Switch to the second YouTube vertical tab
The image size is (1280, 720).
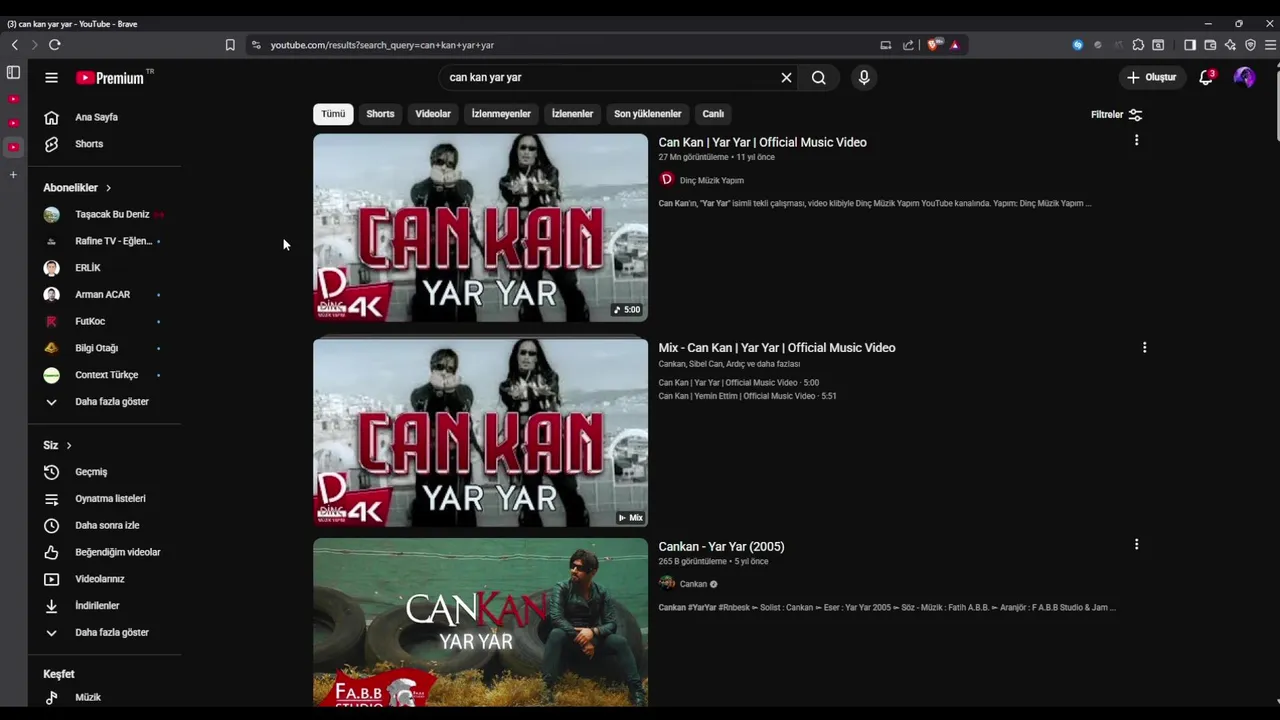(13, 123)
